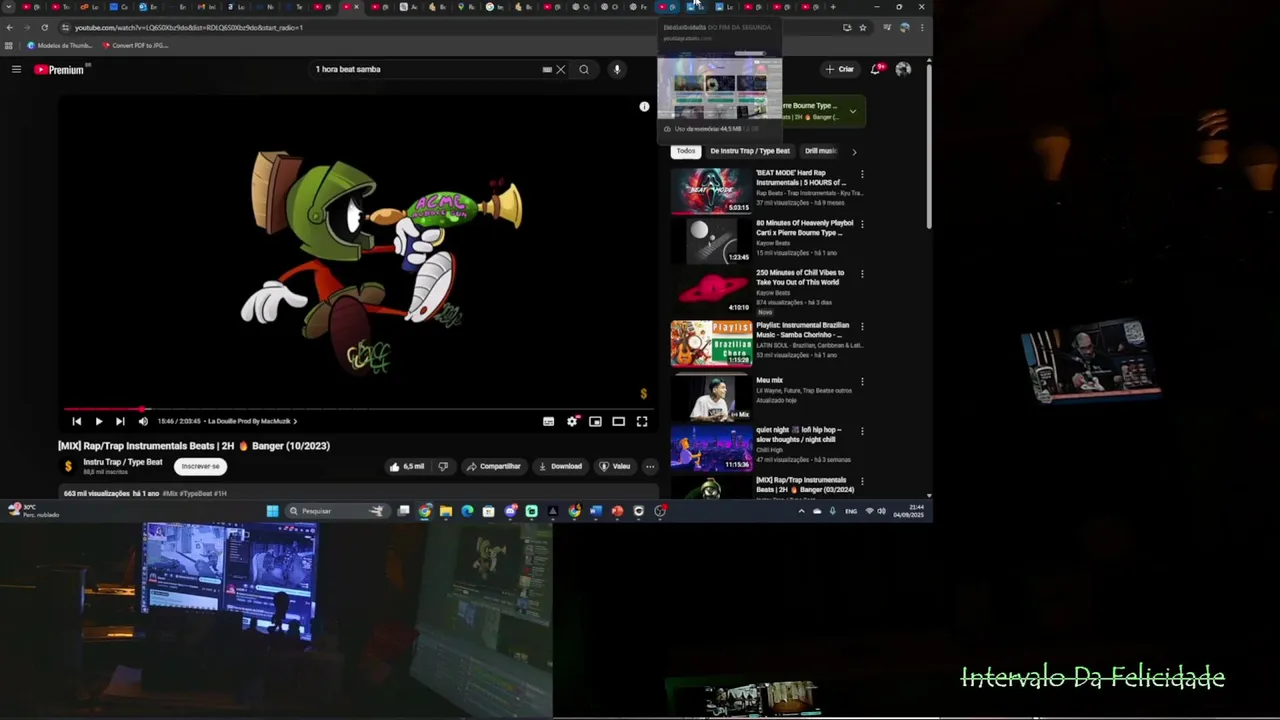Open a new browser tab
1280x720 pixels.
click(x=833, y=7)
